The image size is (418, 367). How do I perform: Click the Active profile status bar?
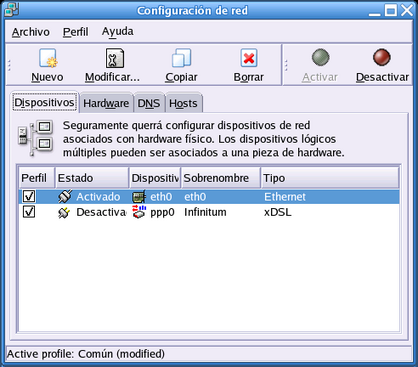click(209, 354)
